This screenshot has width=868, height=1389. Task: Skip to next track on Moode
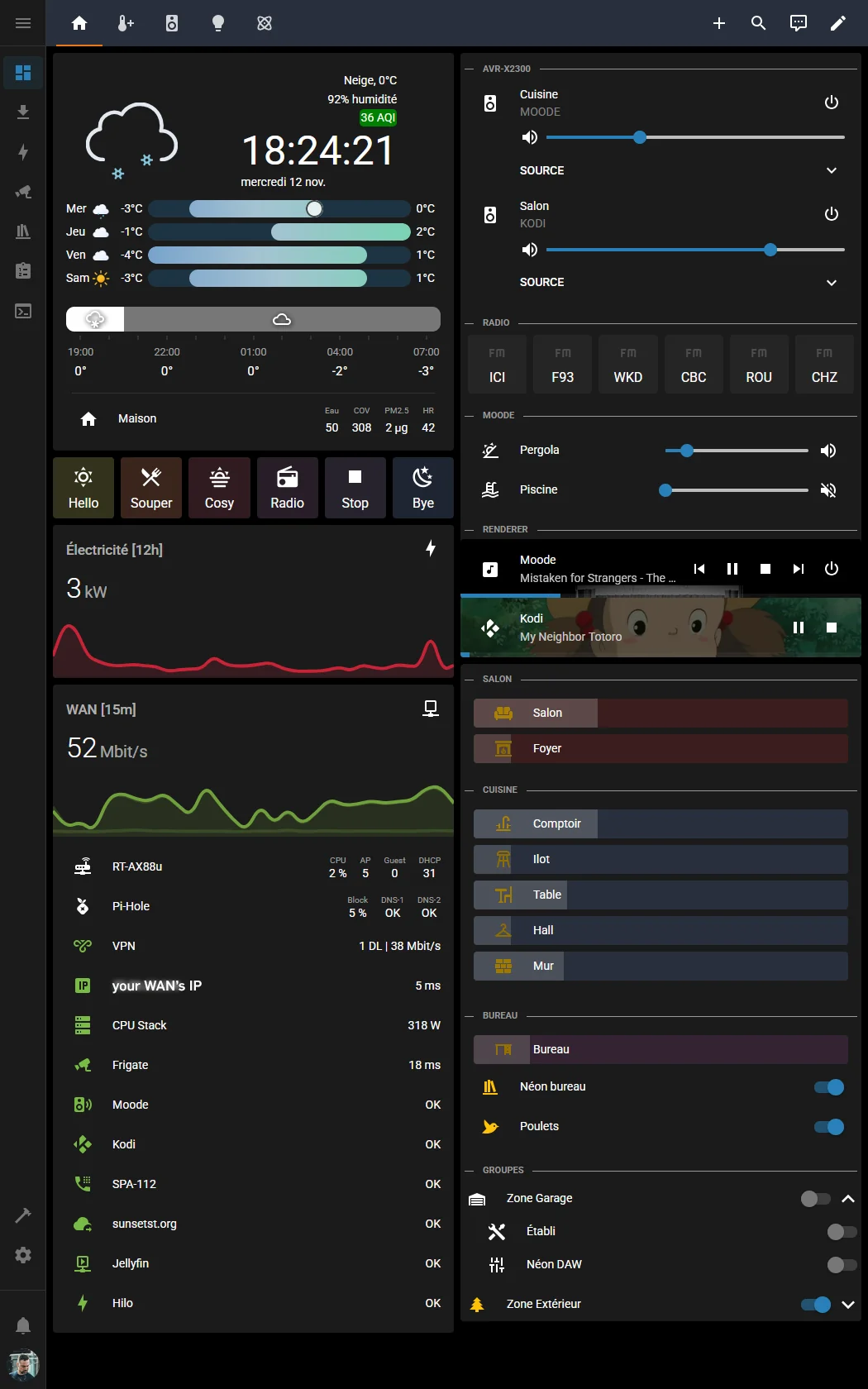(x=798, y=569)
